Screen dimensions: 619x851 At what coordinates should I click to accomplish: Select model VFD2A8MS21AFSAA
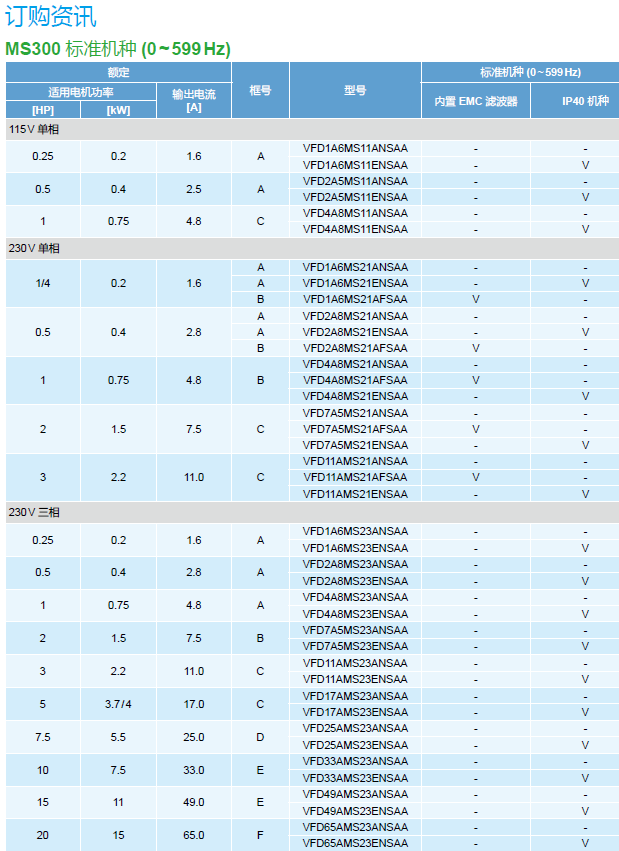click(x=355, y=348)
